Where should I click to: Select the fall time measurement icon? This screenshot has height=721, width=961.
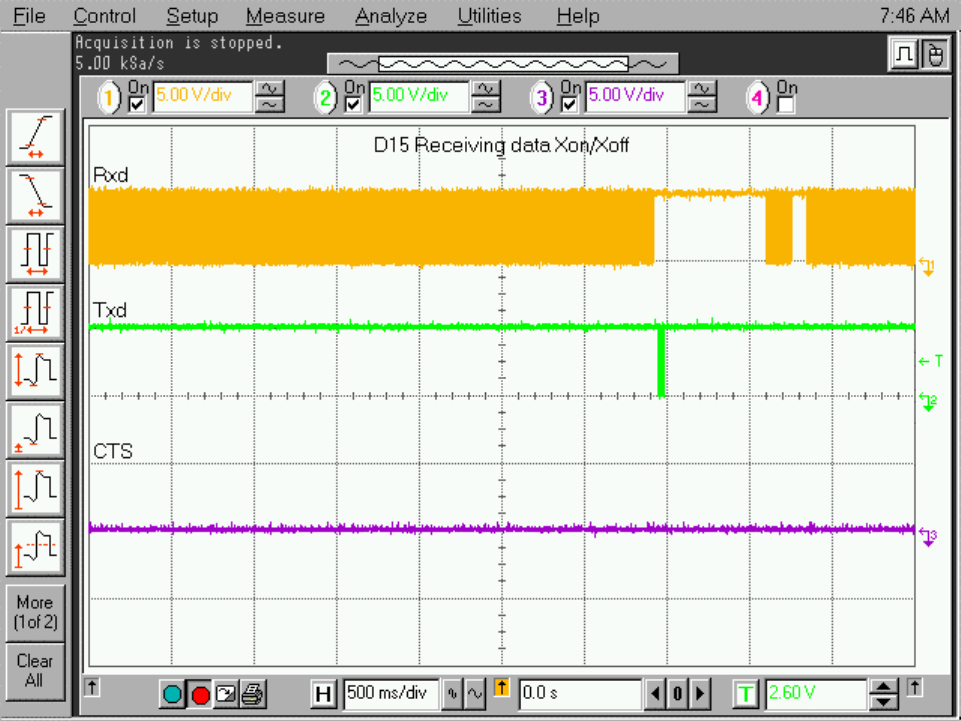(36, 196)
